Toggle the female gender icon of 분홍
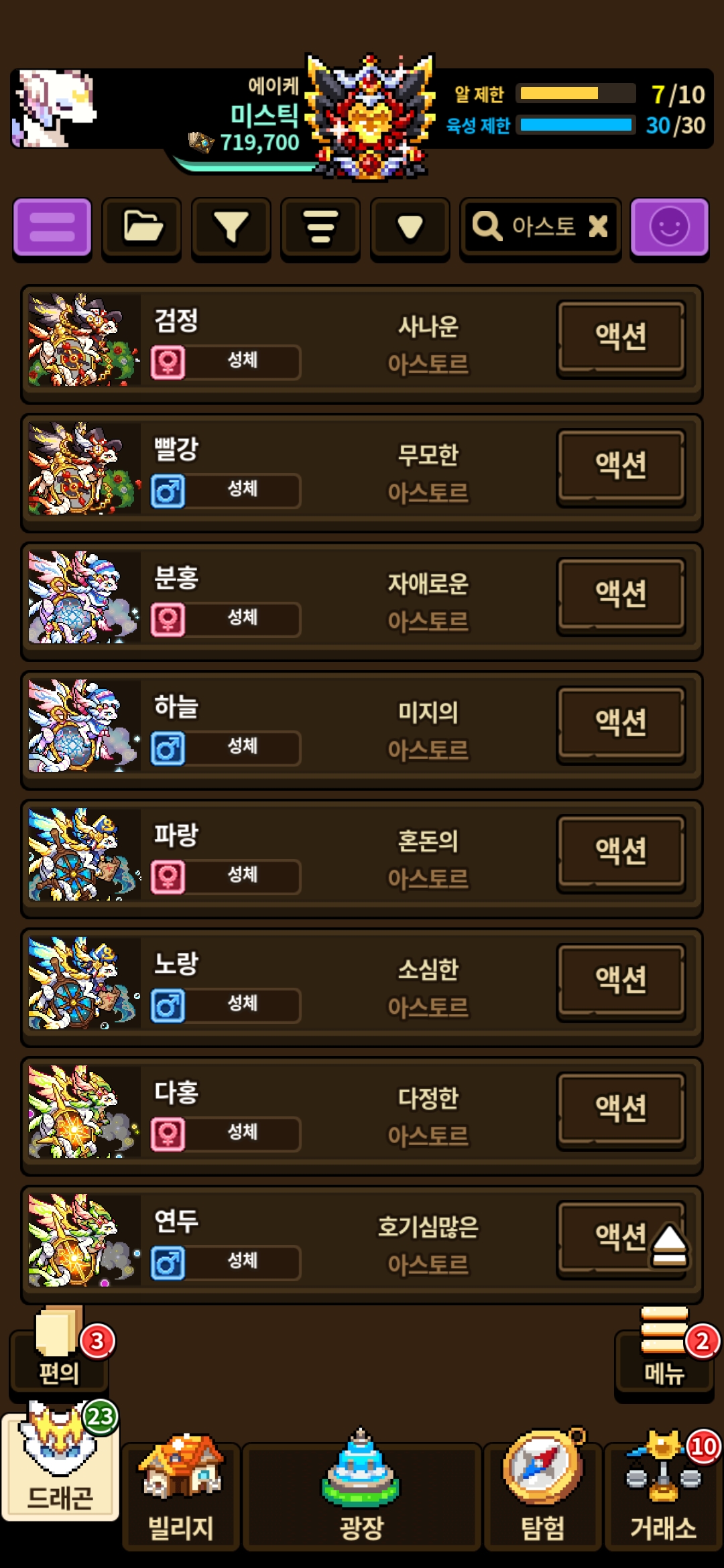The width and height of the screenshot is (724, 1568). pos(168,619)
